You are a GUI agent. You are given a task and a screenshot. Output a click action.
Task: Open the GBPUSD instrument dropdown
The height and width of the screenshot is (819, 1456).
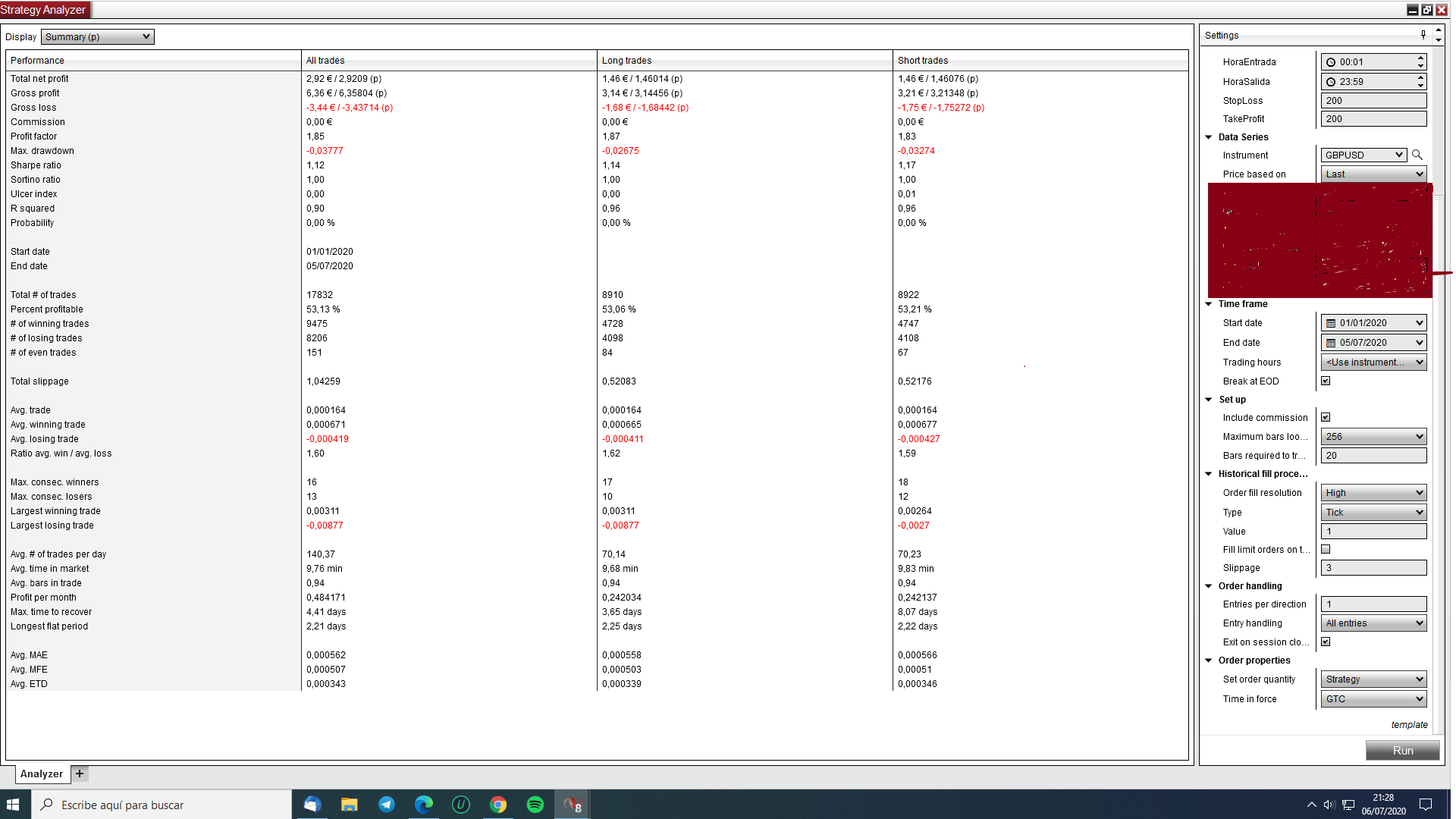point(1363,155)
